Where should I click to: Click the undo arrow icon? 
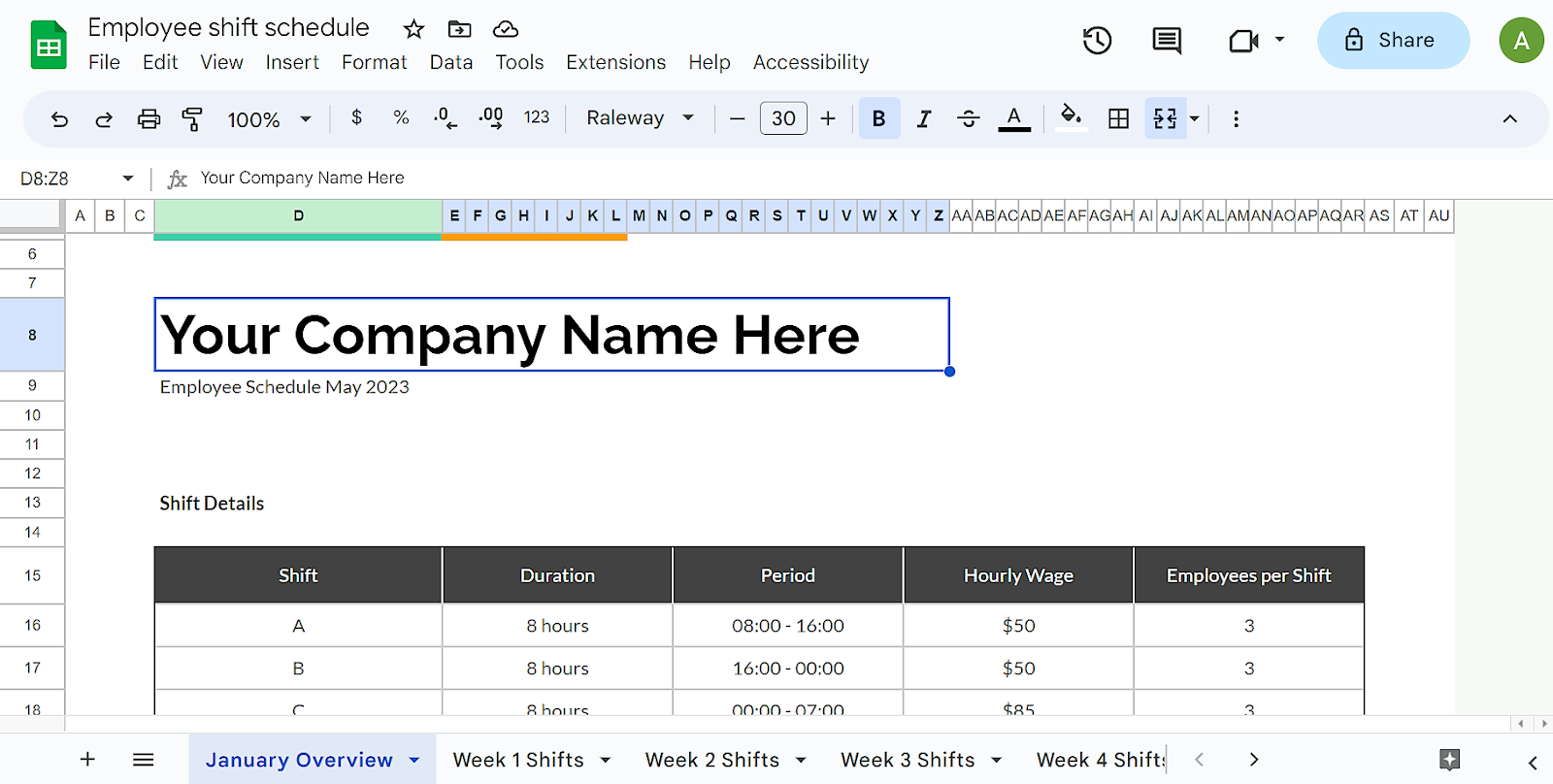click(59, 119)
